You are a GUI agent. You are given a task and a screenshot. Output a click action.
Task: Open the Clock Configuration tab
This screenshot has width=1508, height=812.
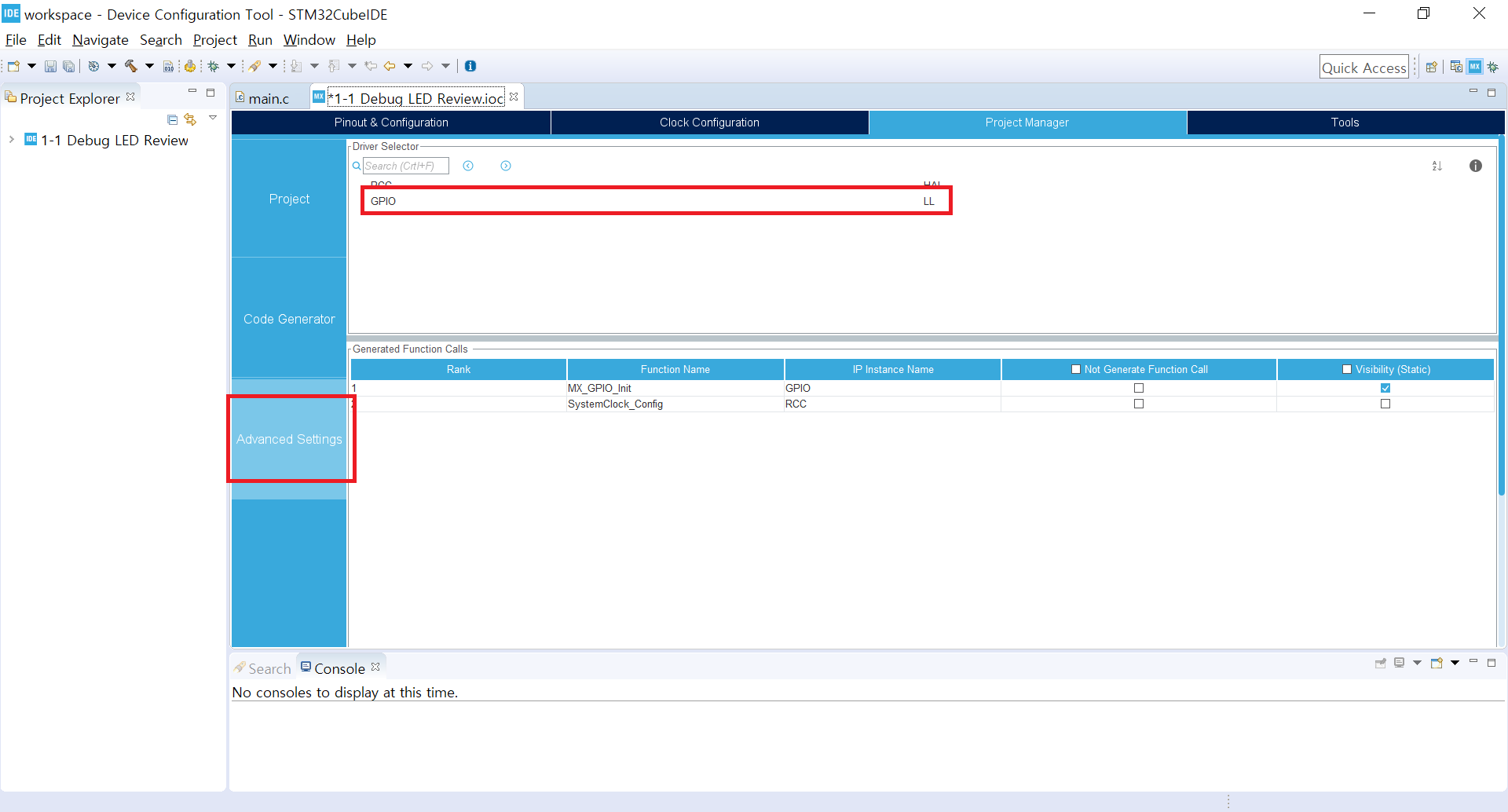[x=709, y=123]
